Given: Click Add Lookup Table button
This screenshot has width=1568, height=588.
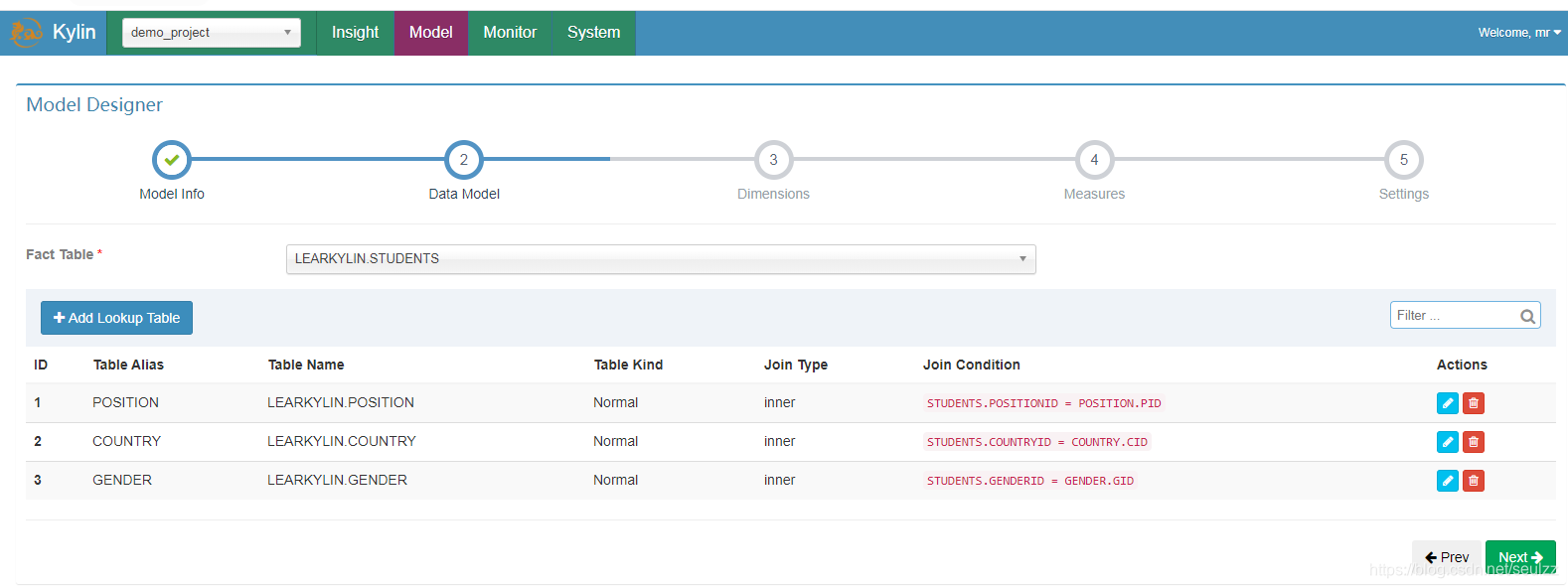Looking at the screenshot, I should 116,318.
